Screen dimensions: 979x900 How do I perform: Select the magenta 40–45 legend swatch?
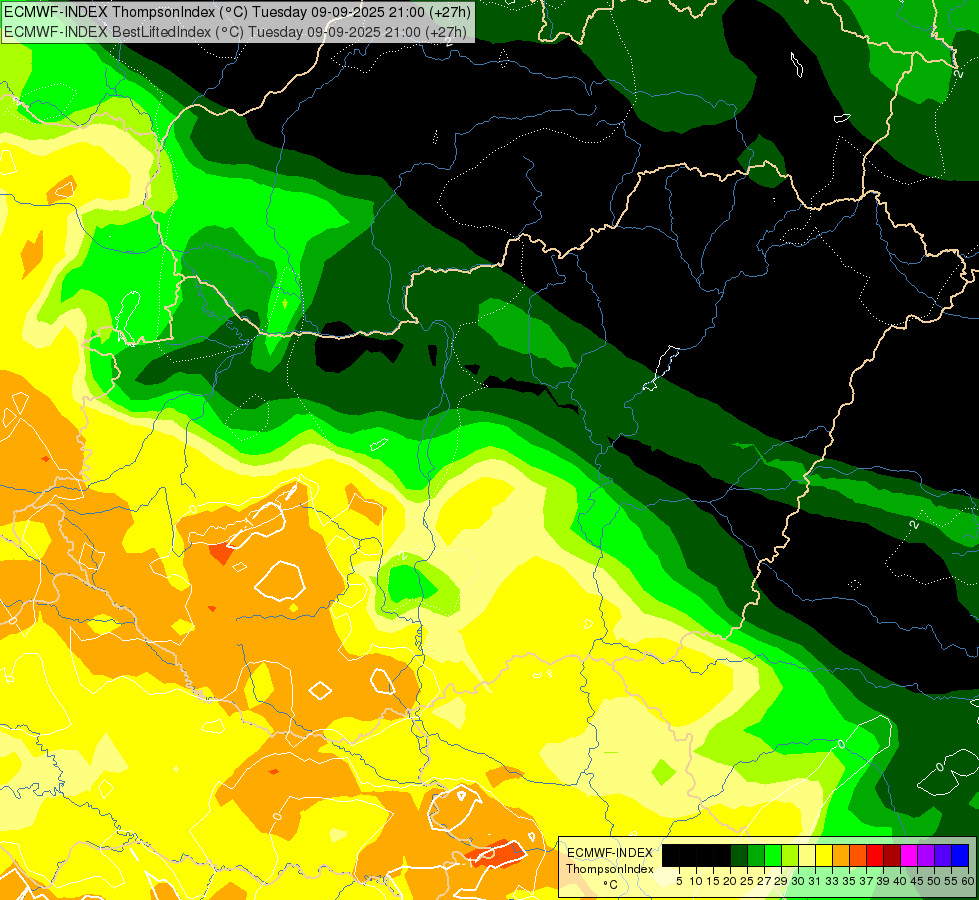click(x=909, y=855)
